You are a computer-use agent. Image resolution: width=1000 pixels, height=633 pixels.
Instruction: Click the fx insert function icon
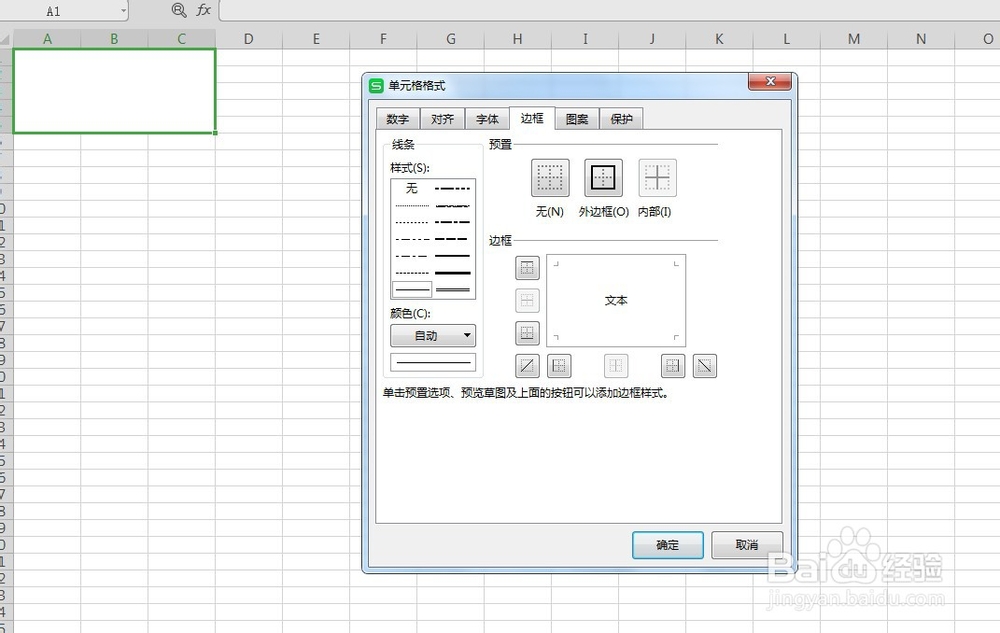(203, 10)
